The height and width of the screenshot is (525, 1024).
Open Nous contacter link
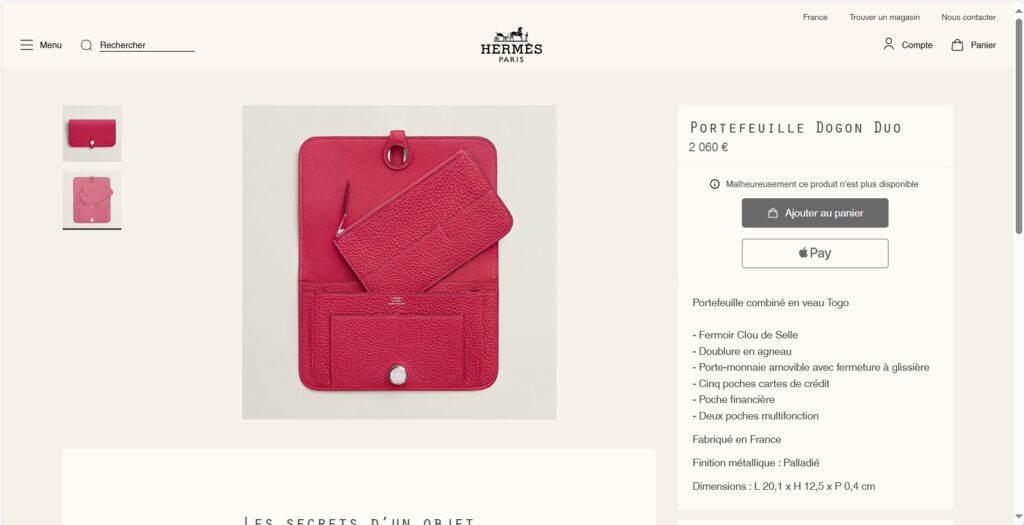(x=968, y=17)
